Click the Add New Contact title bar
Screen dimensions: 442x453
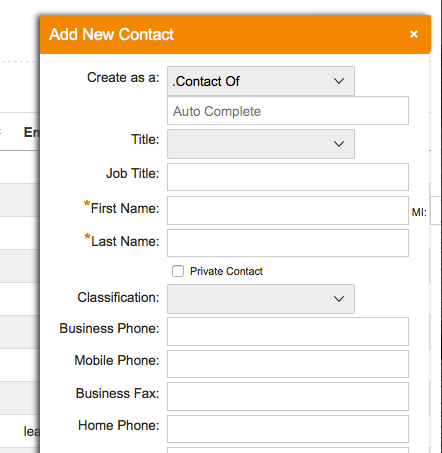coord(235,34)
